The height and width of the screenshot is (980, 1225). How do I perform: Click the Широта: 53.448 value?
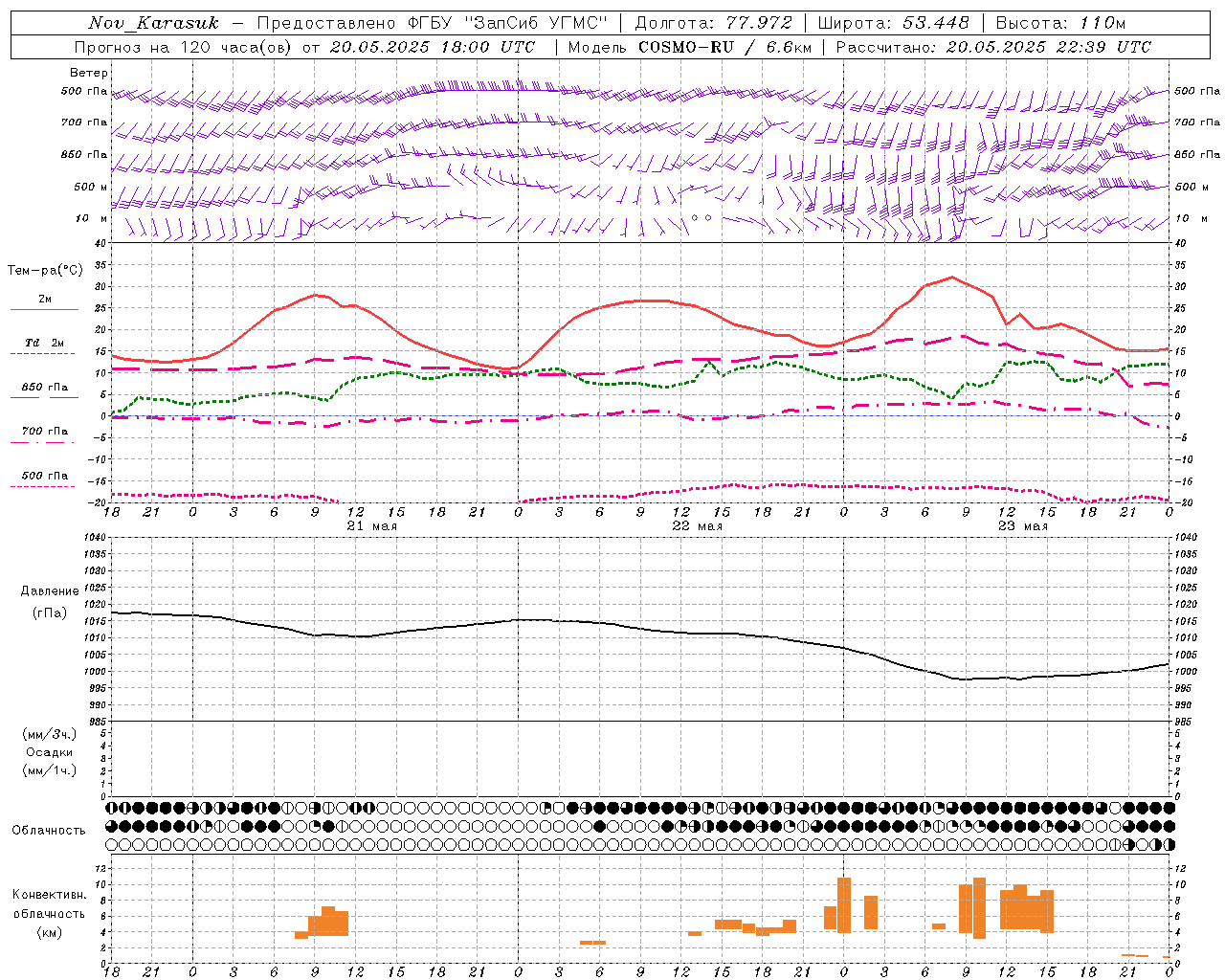(893, 23)
